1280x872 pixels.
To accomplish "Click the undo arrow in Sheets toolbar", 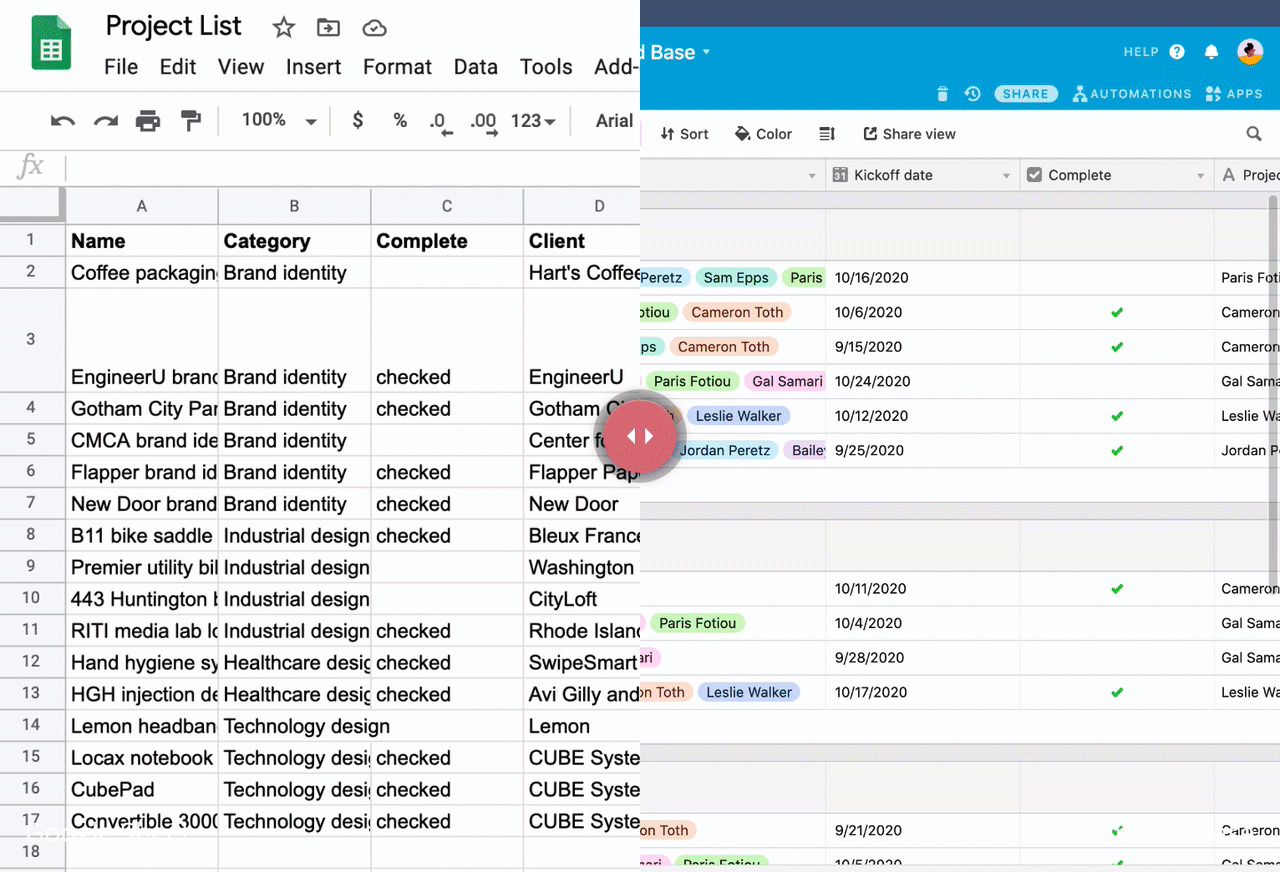I will [63, 121].
